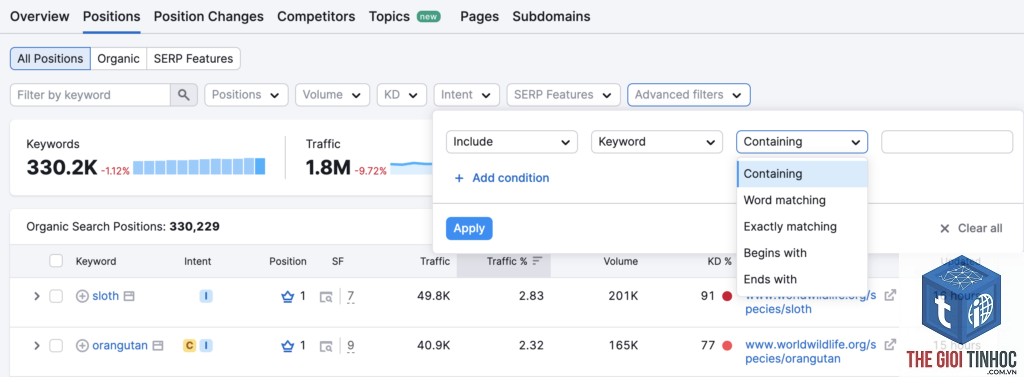Image resolution: width=1024 pixels, height=377 pixels.
Task: Select the Positions tab
Action: click(x=112, y=16)
